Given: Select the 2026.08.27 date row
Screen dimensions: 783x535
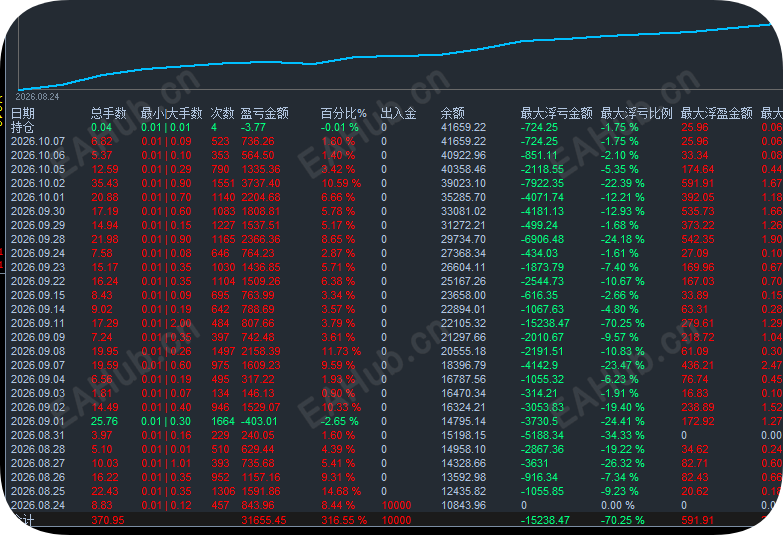Looking at the screenshot, I should pyautogui.click(x=38, y=463).
